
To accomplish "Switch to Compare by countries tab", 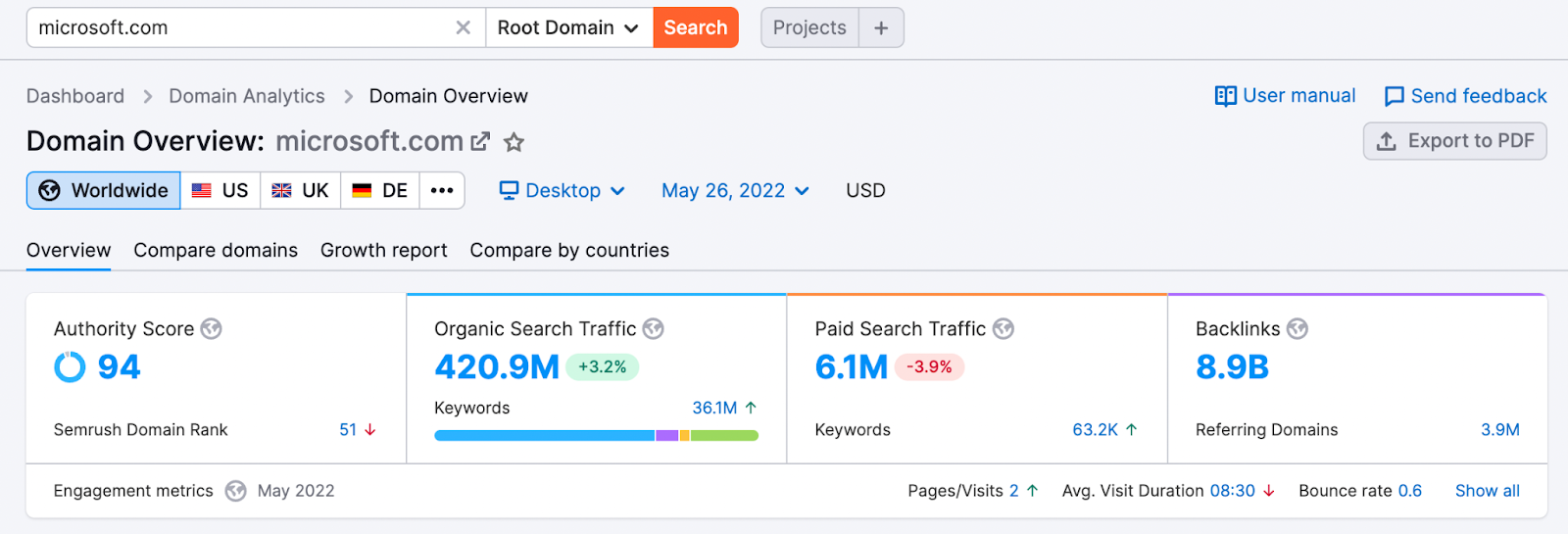I will [569, 250].
